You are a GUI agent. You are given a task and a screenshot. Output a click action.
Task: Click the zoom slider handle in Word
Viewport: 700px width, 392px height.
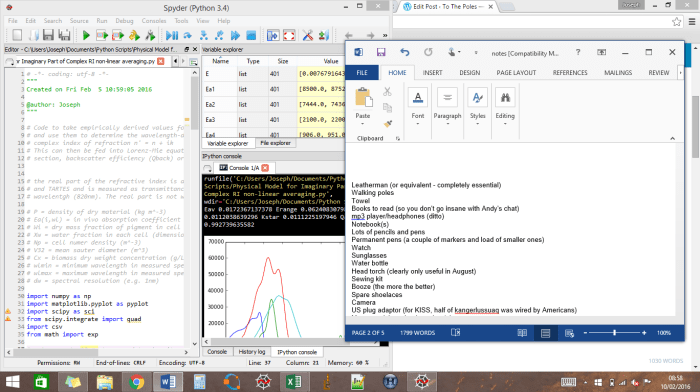tap(615, 333)
